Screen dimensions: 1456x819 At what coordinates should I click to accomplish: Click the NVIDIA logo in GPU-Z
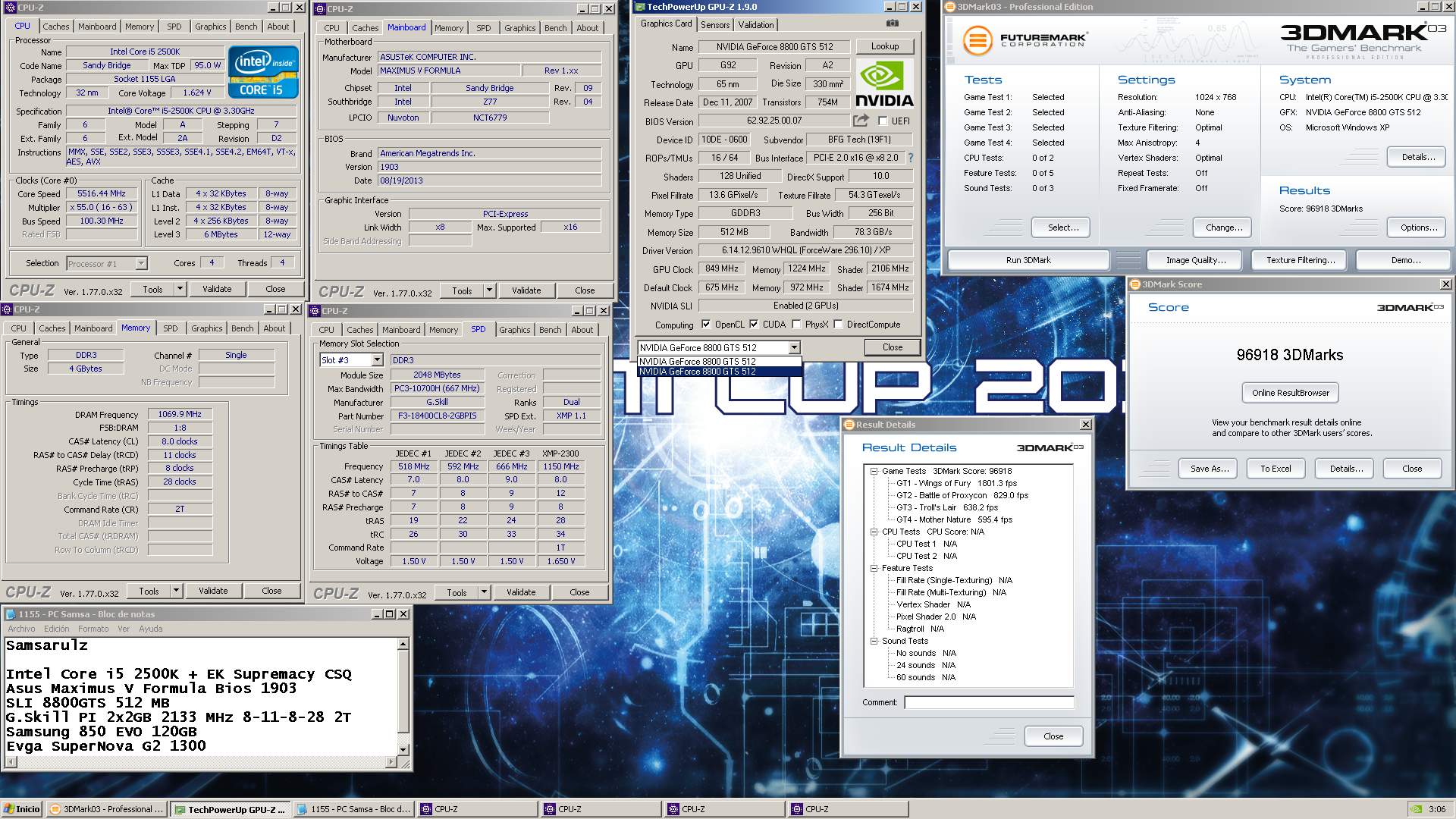[x=884, y=83]
